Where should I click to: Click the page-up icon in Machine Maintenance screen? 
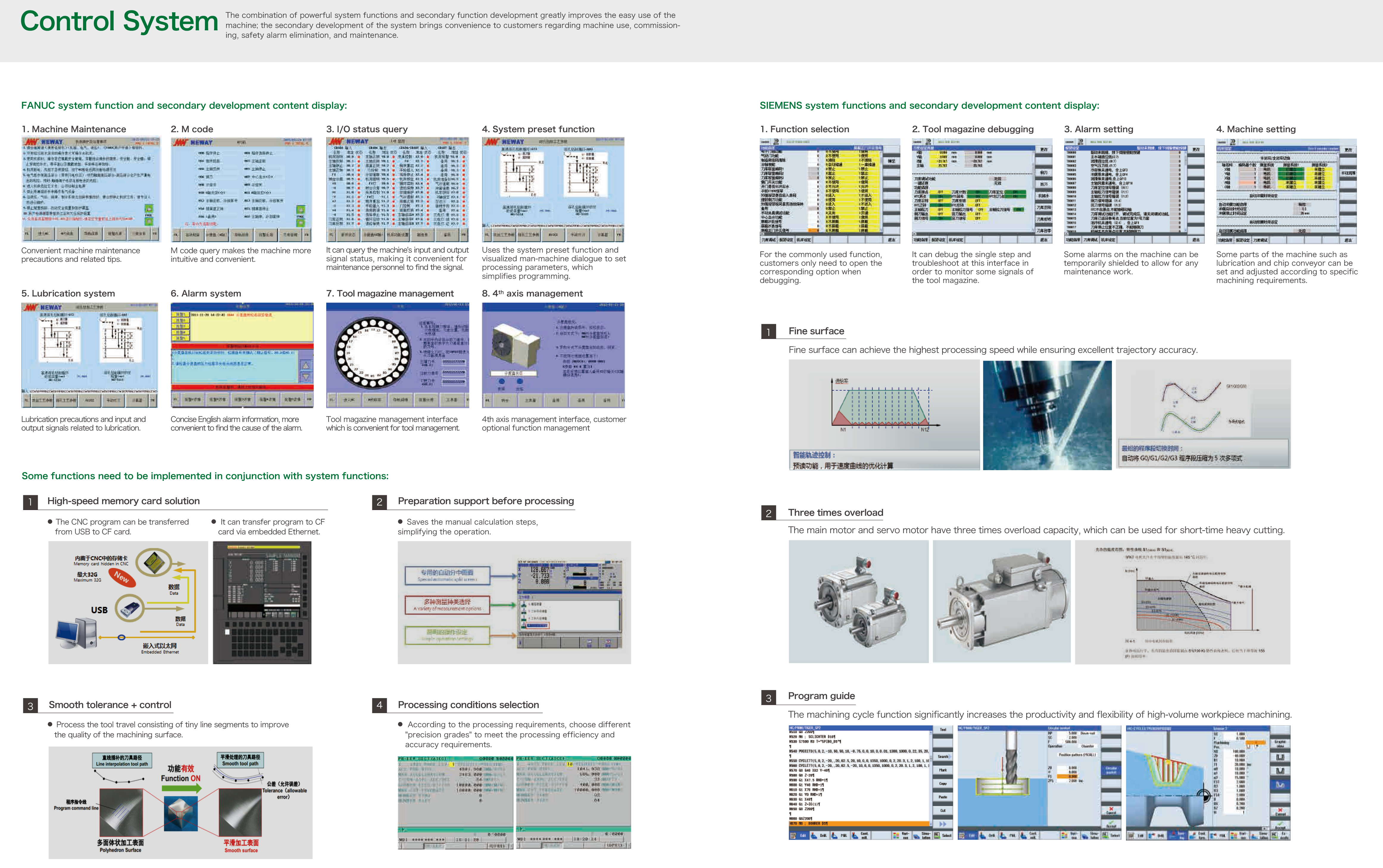coord(149,209)
